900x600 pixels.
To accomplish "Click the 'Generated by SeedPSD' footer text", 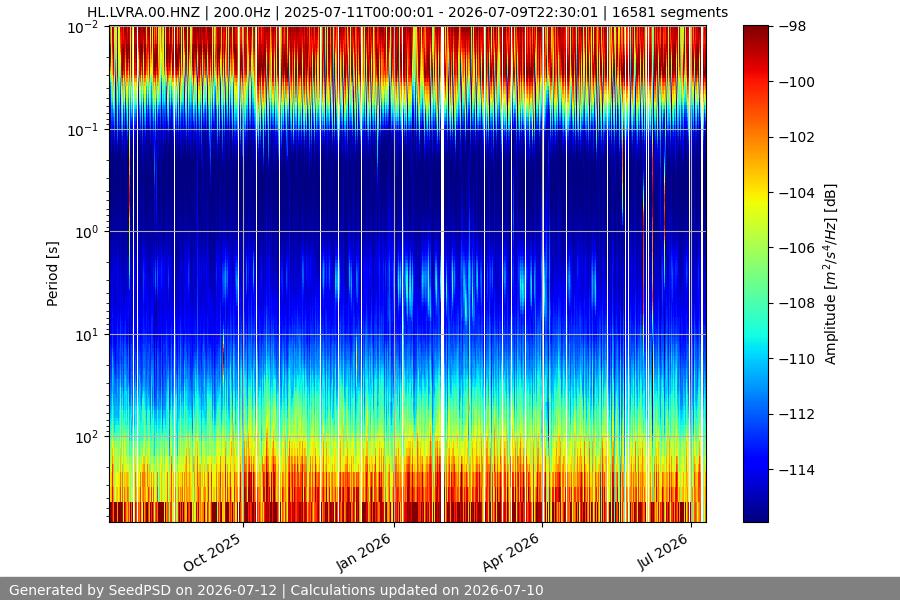I will (276, 590).
